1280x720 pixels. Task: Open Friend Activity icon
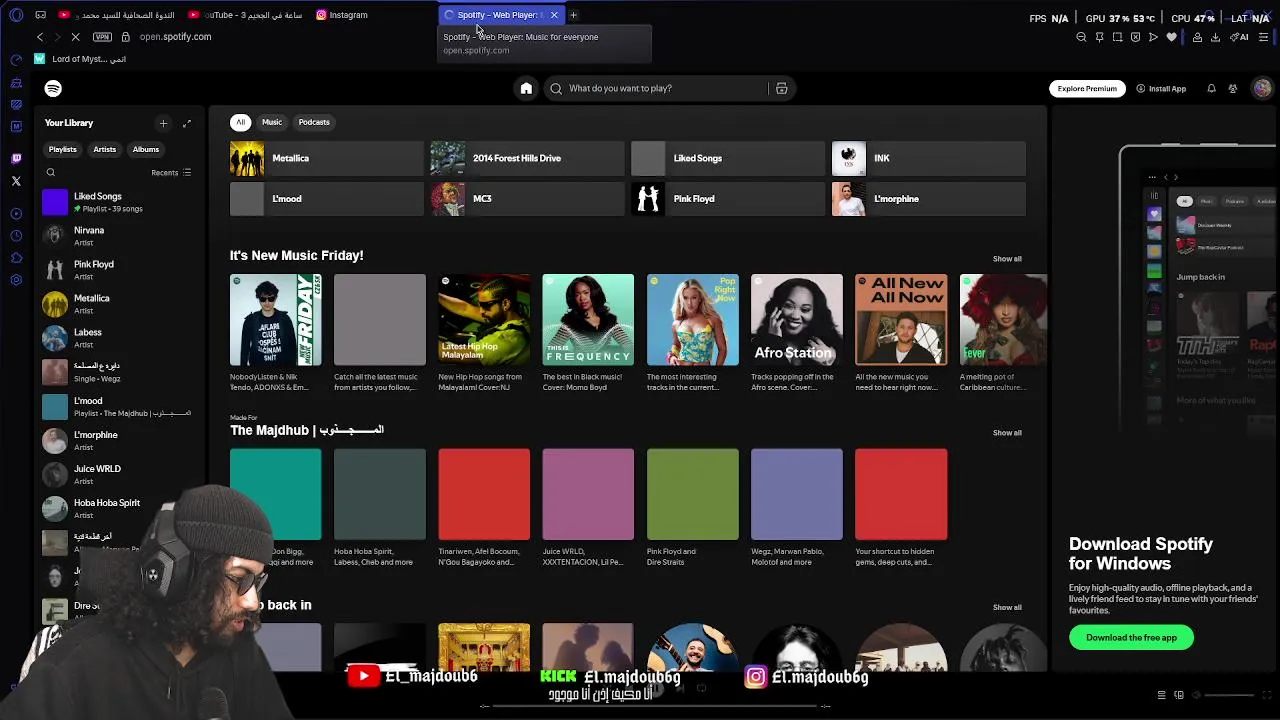click(1233, 88)
